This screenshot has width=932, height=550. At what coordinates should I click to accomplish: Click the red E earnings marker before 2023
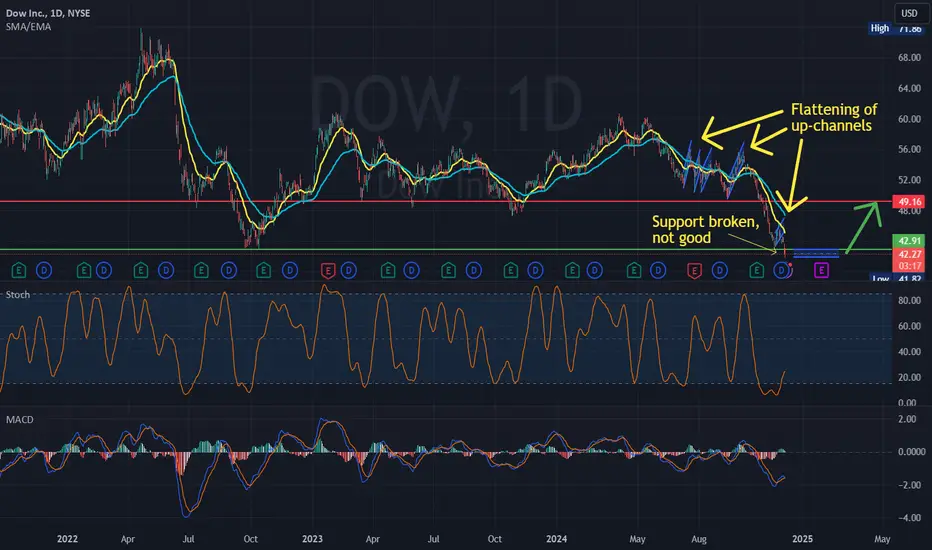[327, 271]
